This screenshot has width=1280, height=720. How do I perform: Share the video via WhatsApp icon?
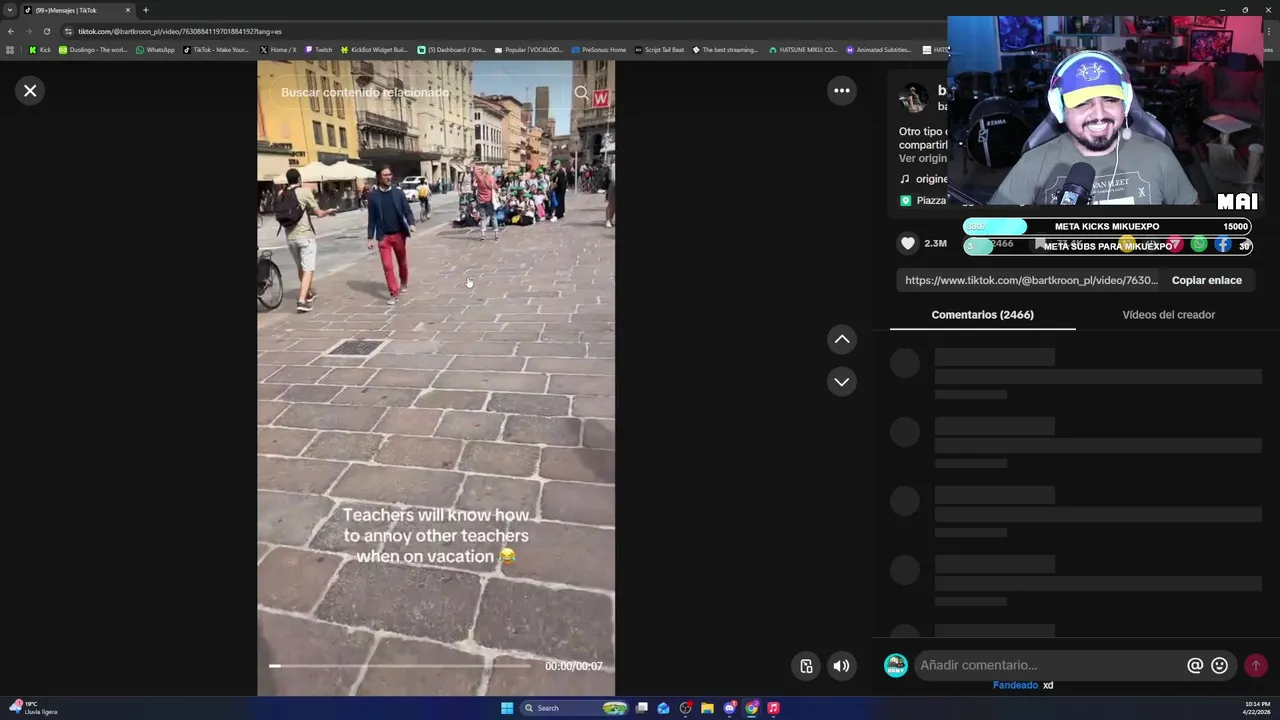[x=1199, y=244]
